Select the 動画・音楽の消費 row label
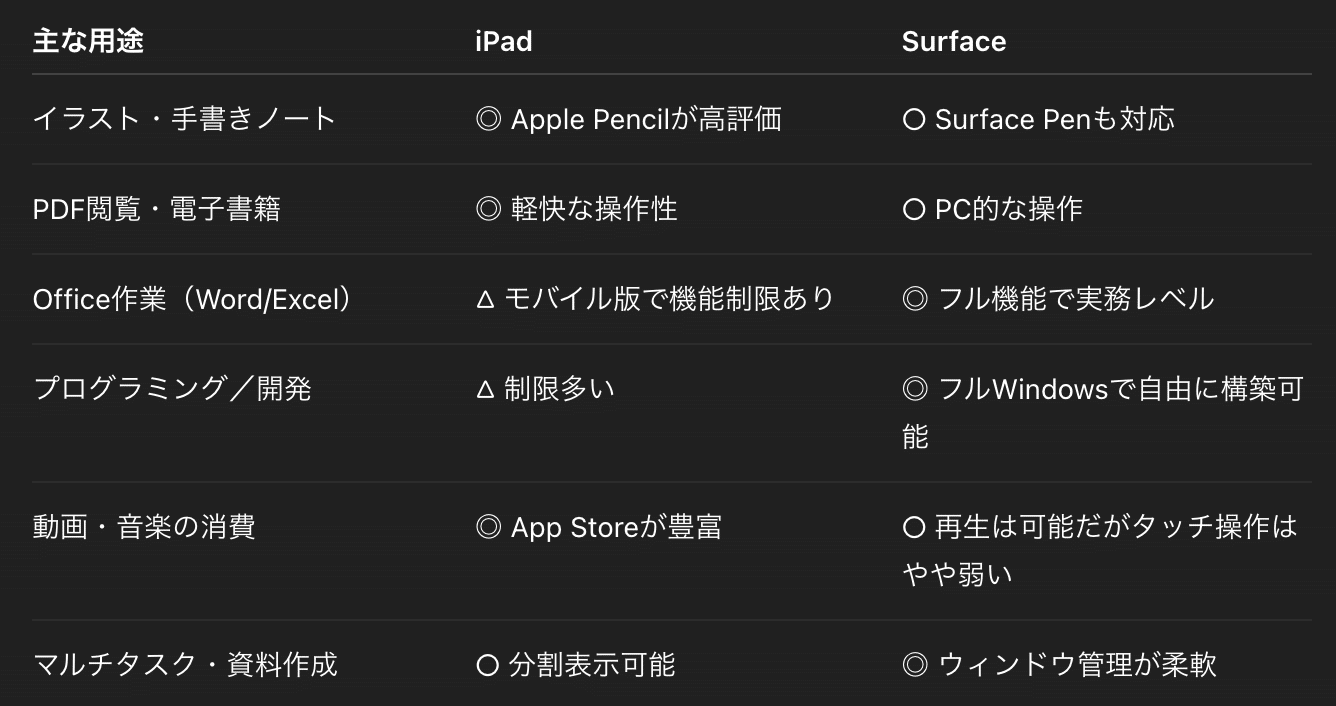The image size is (1336, 706). 144,527
